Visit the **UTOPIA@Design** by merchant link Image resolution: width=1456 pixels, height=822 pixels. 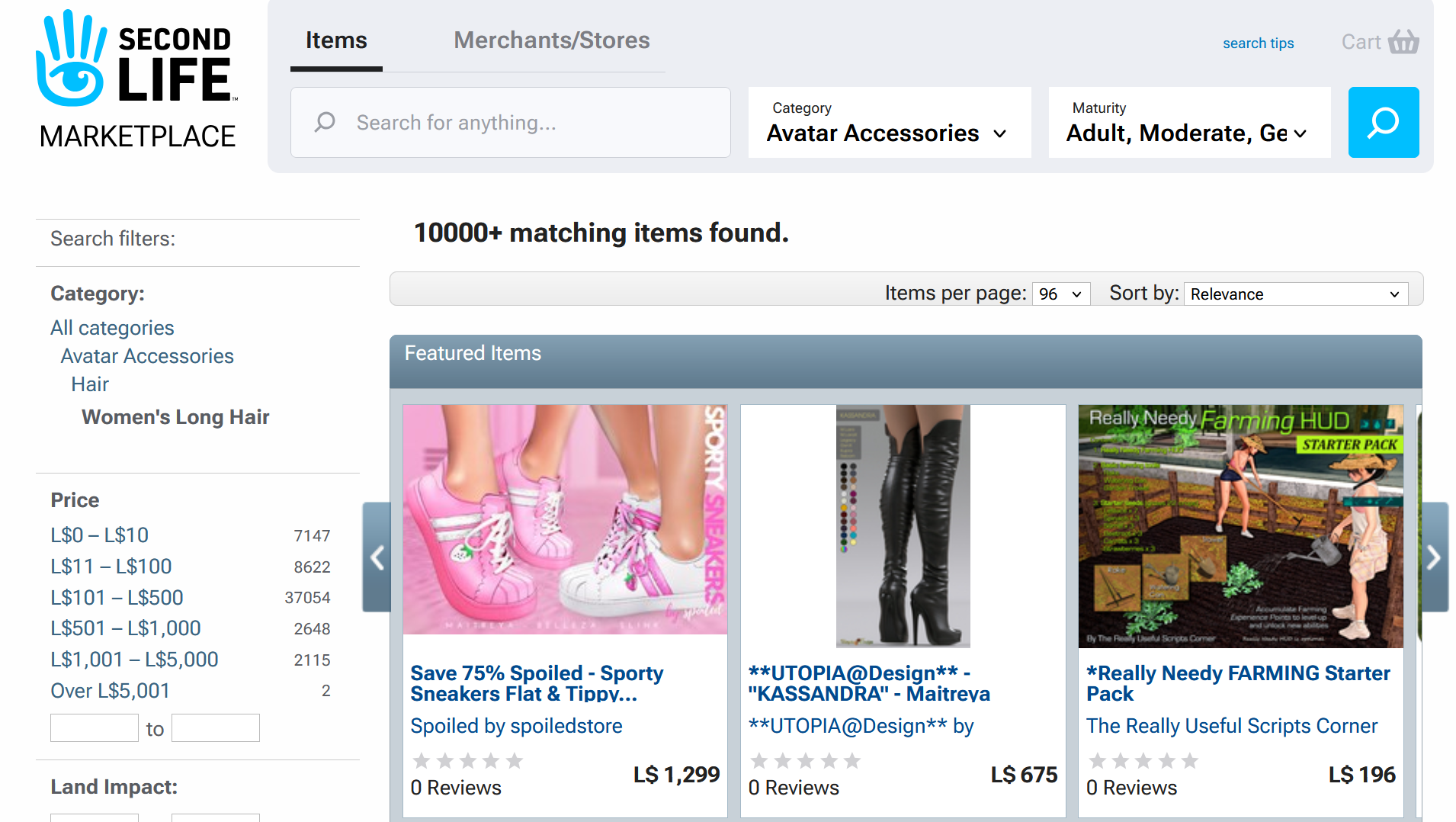click(861, 726)
